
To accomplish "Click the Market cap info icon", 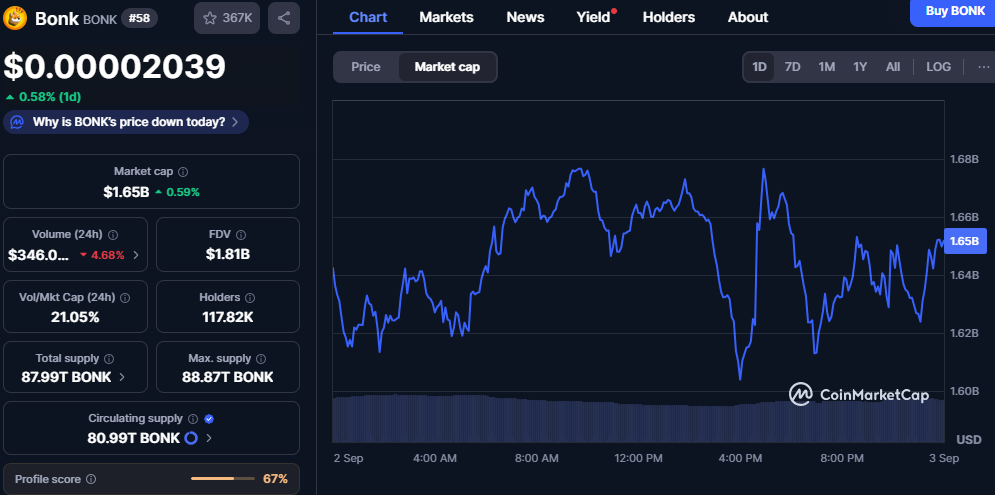I will click(x=183, y=172).
